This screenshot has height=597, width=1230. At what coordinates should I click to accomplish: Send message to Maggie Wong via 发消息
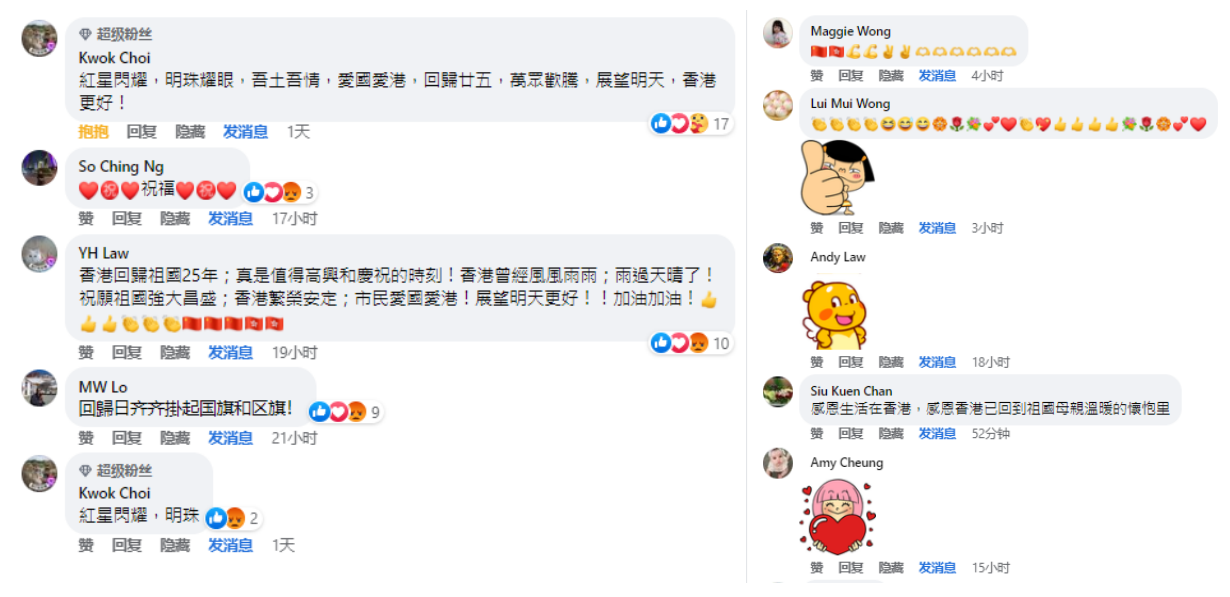click(937, 75)
